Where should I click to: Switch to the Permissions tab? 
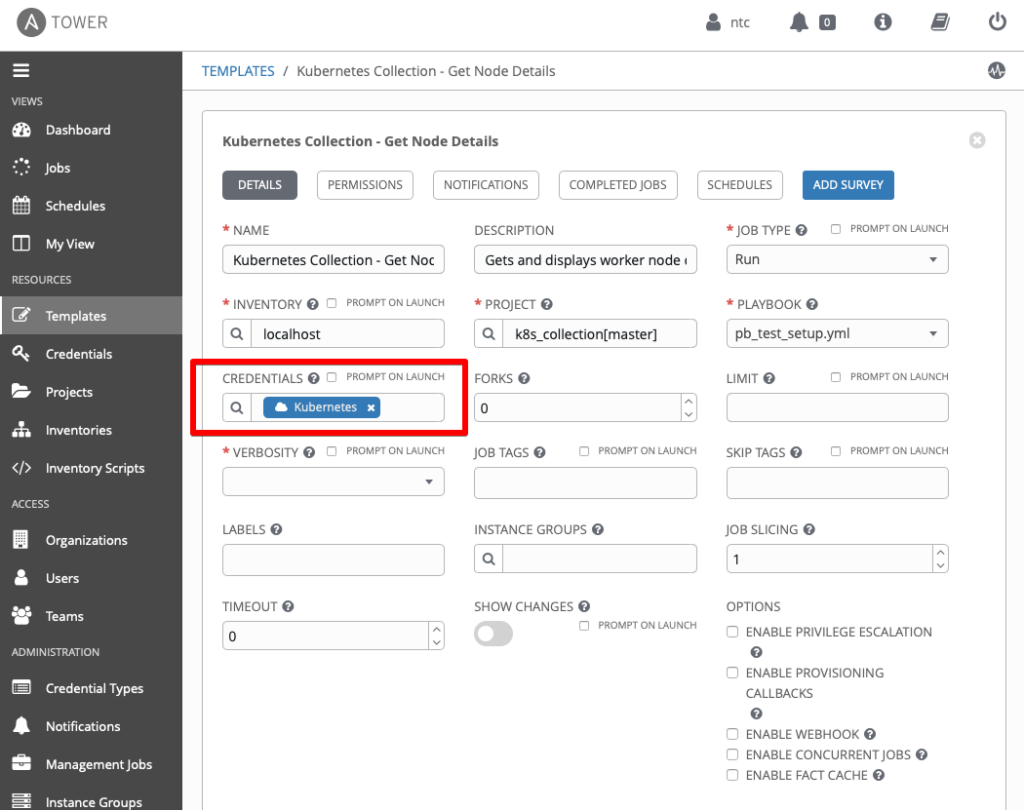pyautogui.click(x=365, y=185)
